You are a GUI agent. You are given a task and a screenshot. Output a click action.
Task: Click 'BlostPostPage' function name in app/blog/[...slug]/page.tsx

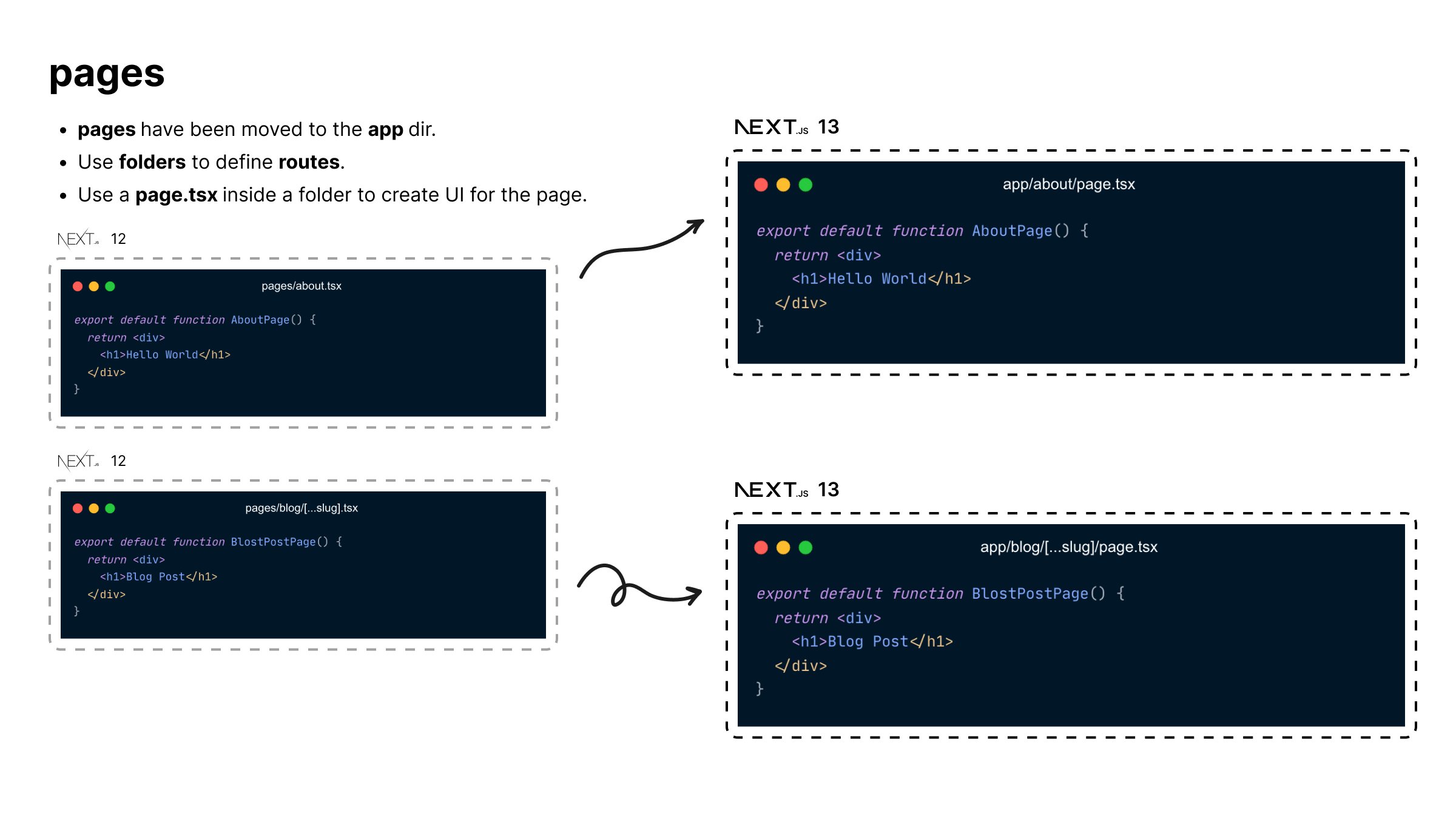click(1030, 593)
